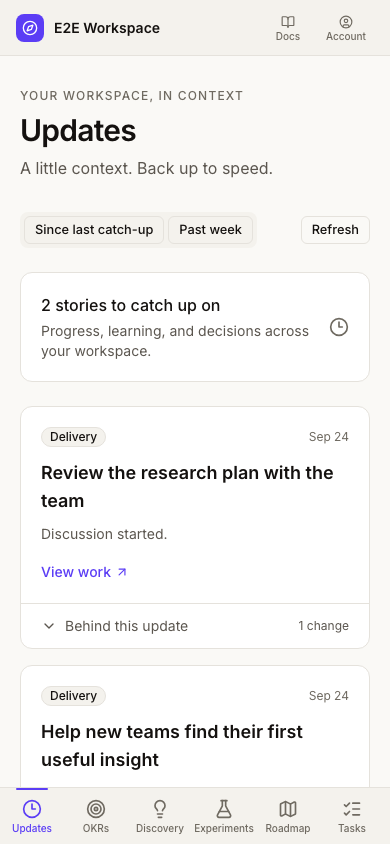Open the Roadmap map icon
390x844 pixels.
click(288, 808)
